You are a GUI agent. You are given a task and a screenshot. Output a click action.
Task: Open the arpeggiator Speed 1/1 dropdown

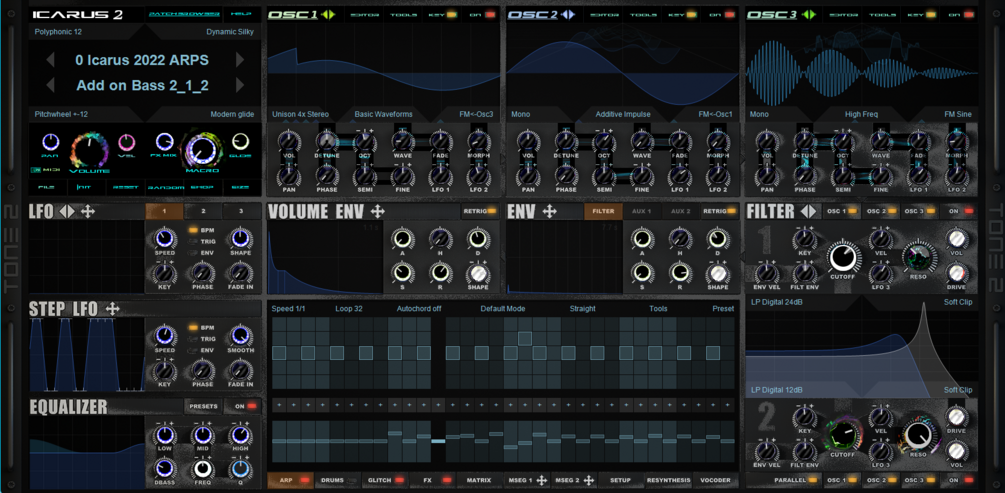[x=289, y=308]
